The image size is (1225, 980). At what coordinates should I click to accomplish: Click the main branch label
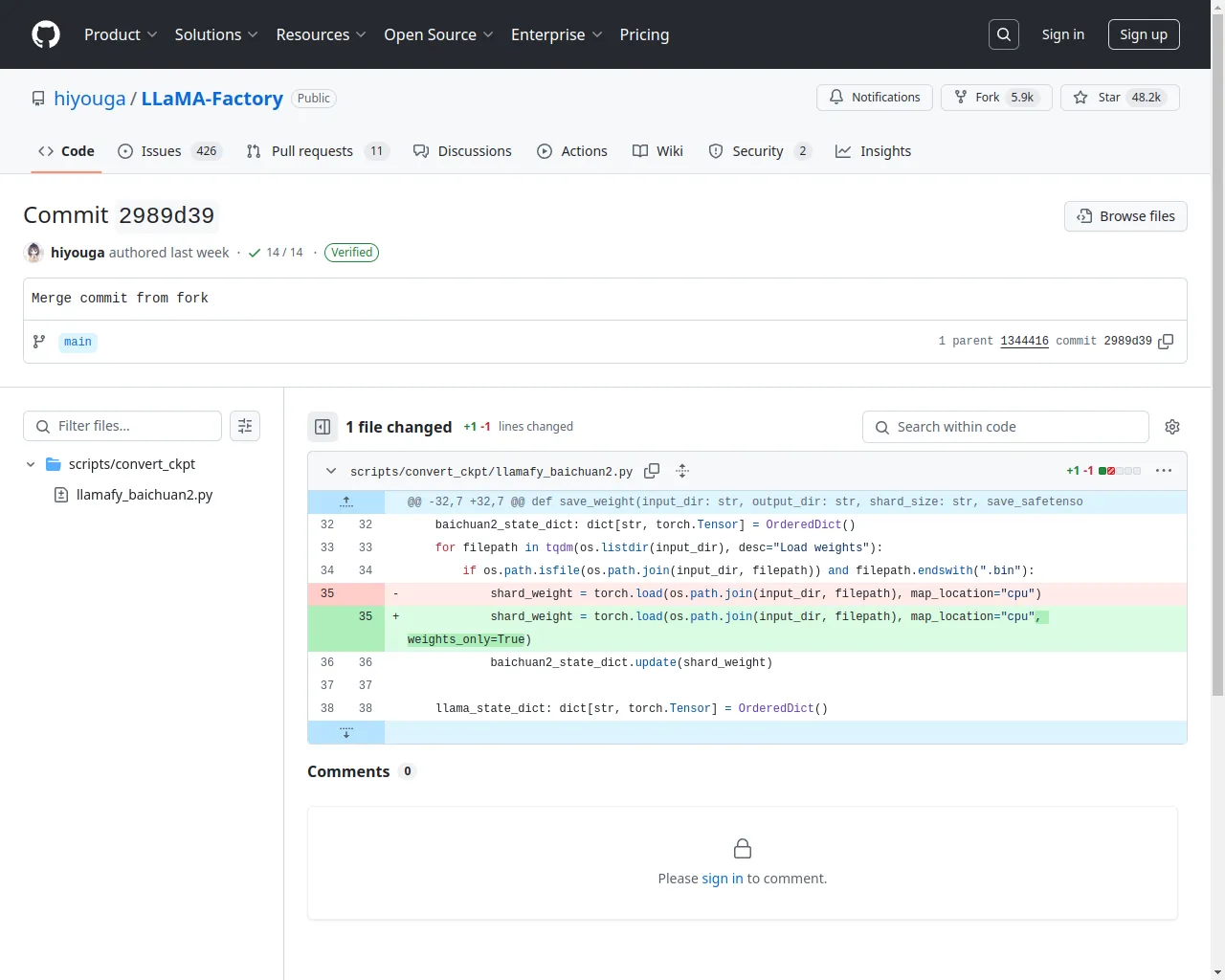[x=78, y=342]
